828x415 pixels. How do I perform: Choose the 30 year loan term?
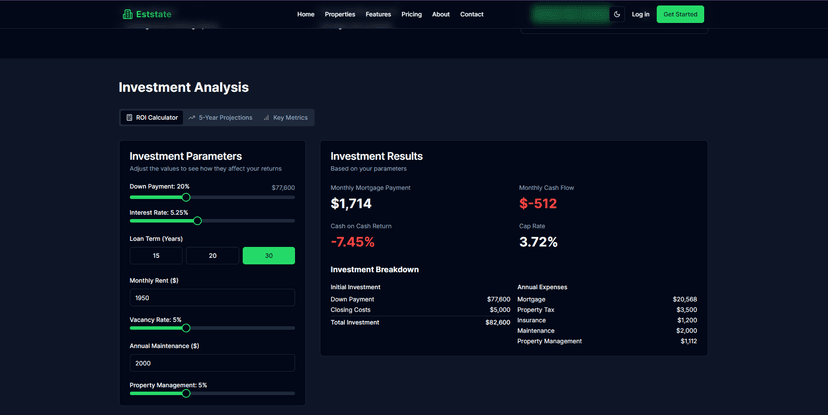(268, 256)
